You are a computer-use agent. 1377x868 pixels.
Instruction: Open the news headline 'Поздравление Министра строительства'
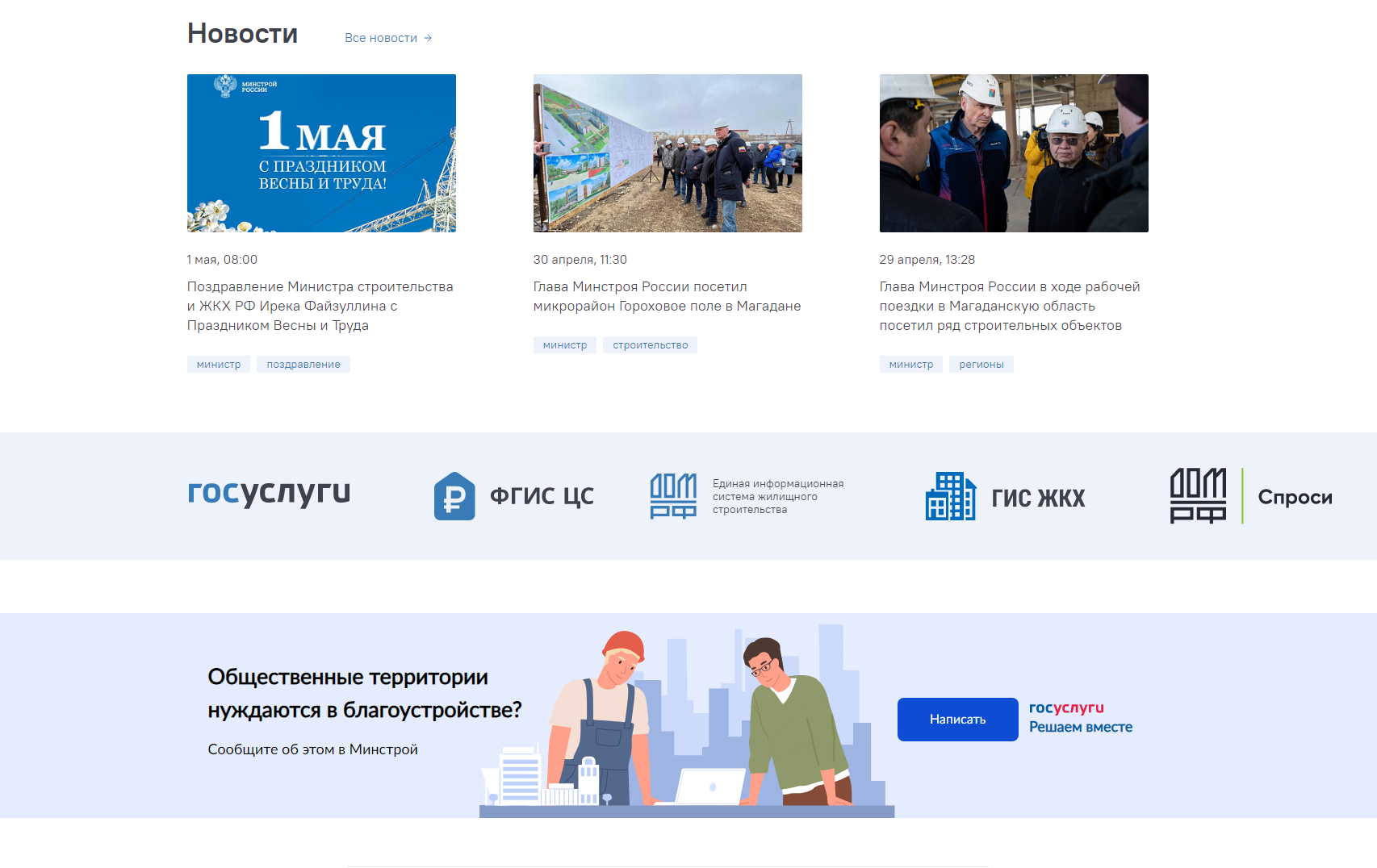(x=320, y=306)
